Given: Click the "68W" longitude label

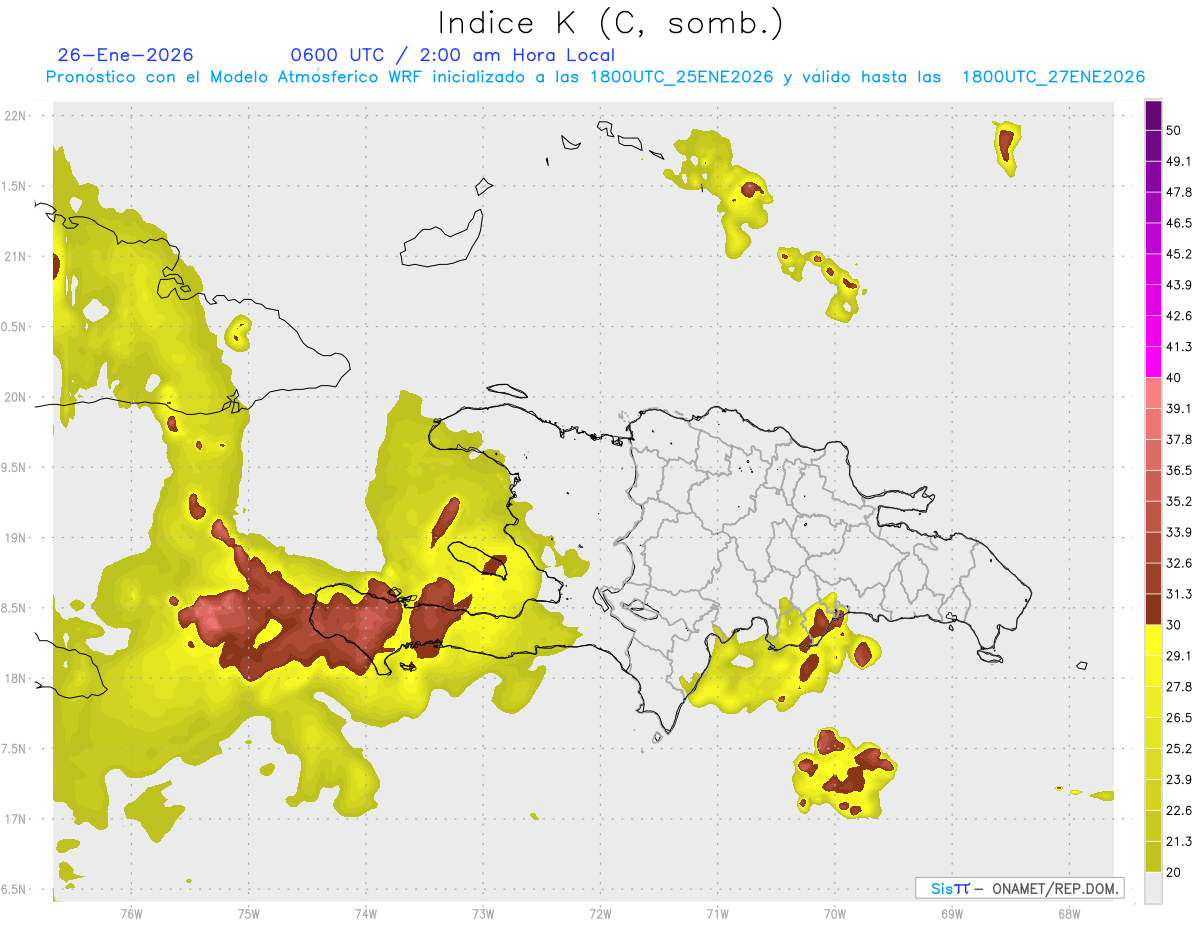Looking at the screenshot, I should 1068,913.
